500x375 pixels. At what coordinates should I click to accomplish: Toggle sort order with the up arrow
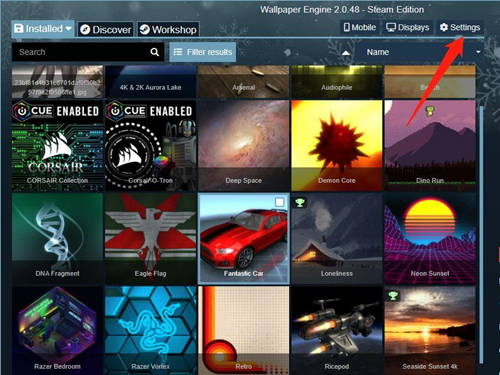[x=346, y=53]
